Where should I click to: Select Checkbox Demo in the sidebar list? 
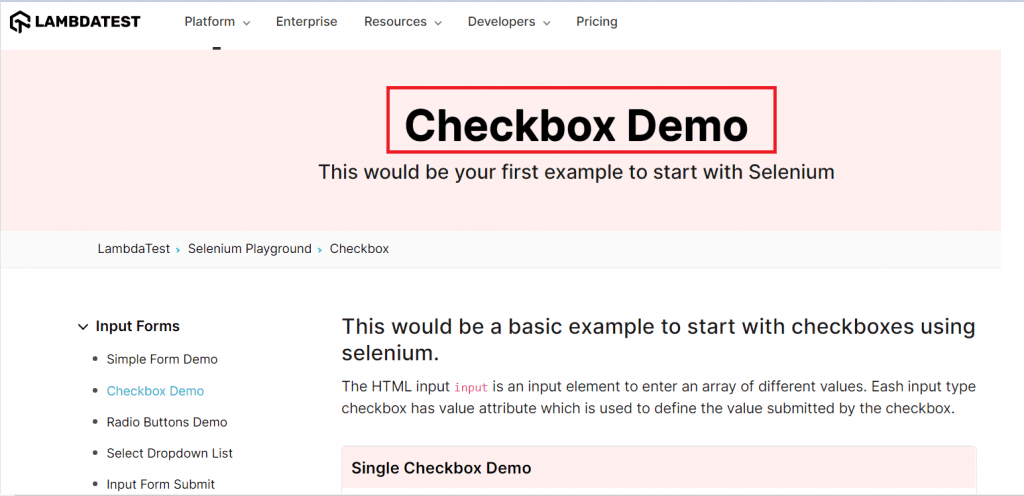coord(155,391)
